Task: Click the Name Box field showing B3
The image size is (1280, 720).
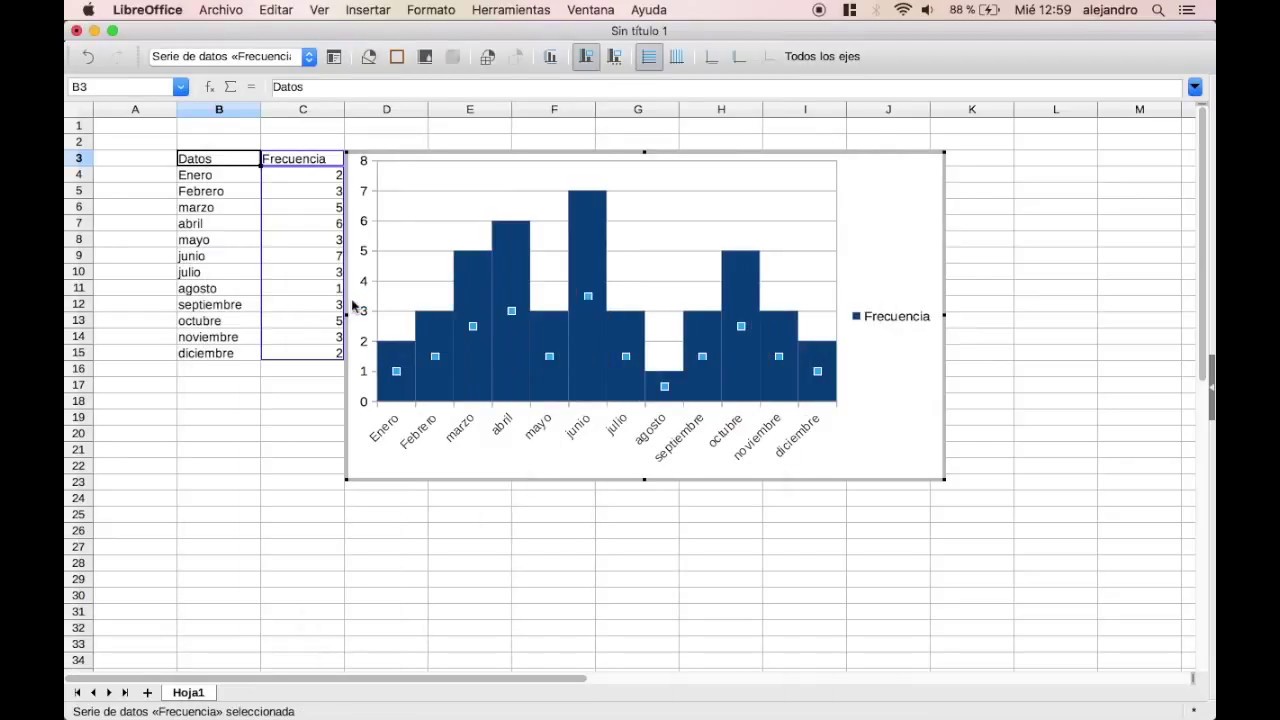Action: pyautogui.click(x=121, y=87)
